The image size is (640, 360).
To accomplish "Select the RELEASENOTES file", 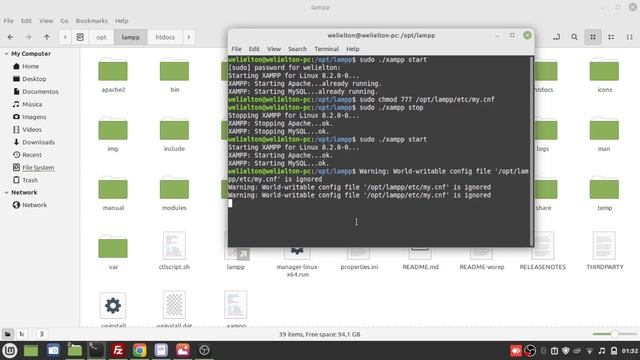I will (543, 251).
